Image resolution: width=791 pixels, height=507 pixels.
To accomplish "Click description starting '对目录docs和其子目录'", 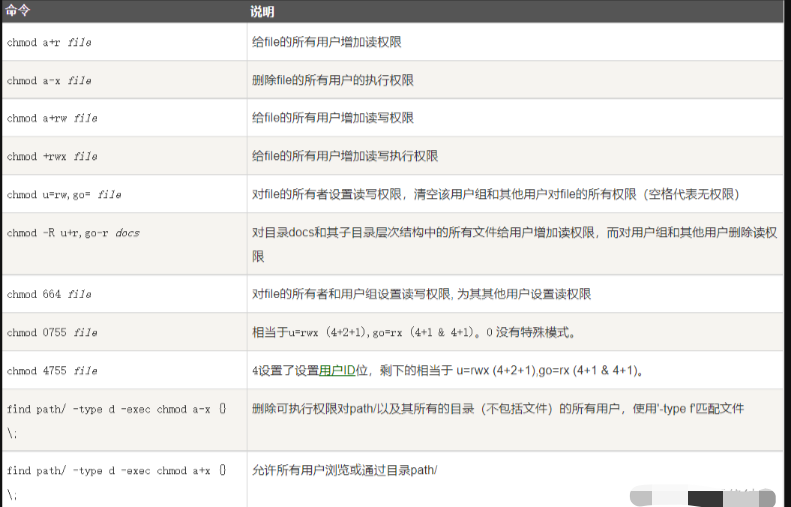I will click(514, 244).
